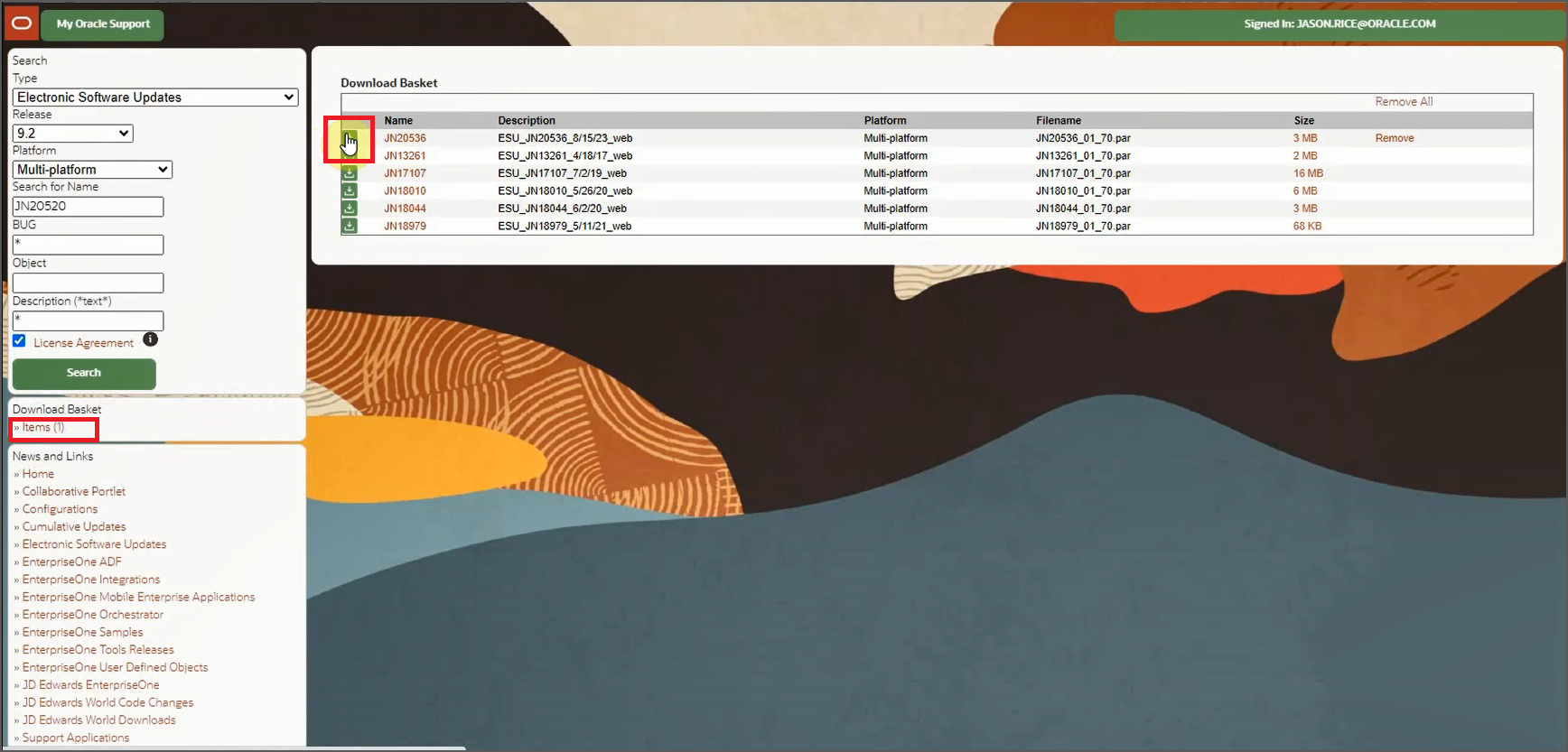Screen dimensions: 1568x752
Task: Click the Signed In user banner
Action: [x=1339, y=24]
